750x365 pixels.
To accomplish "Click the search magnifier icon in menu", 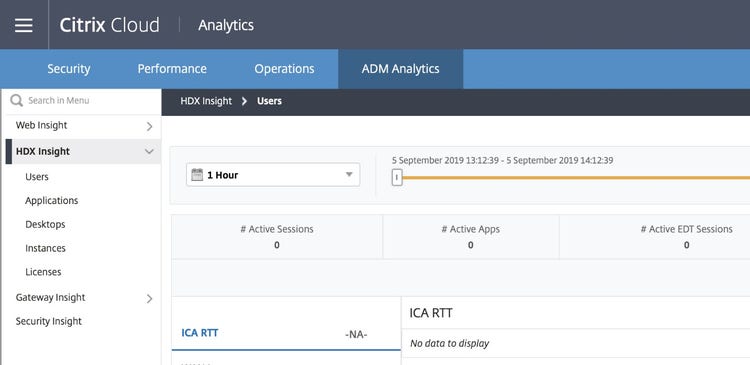I will click(x=16, y=100).
